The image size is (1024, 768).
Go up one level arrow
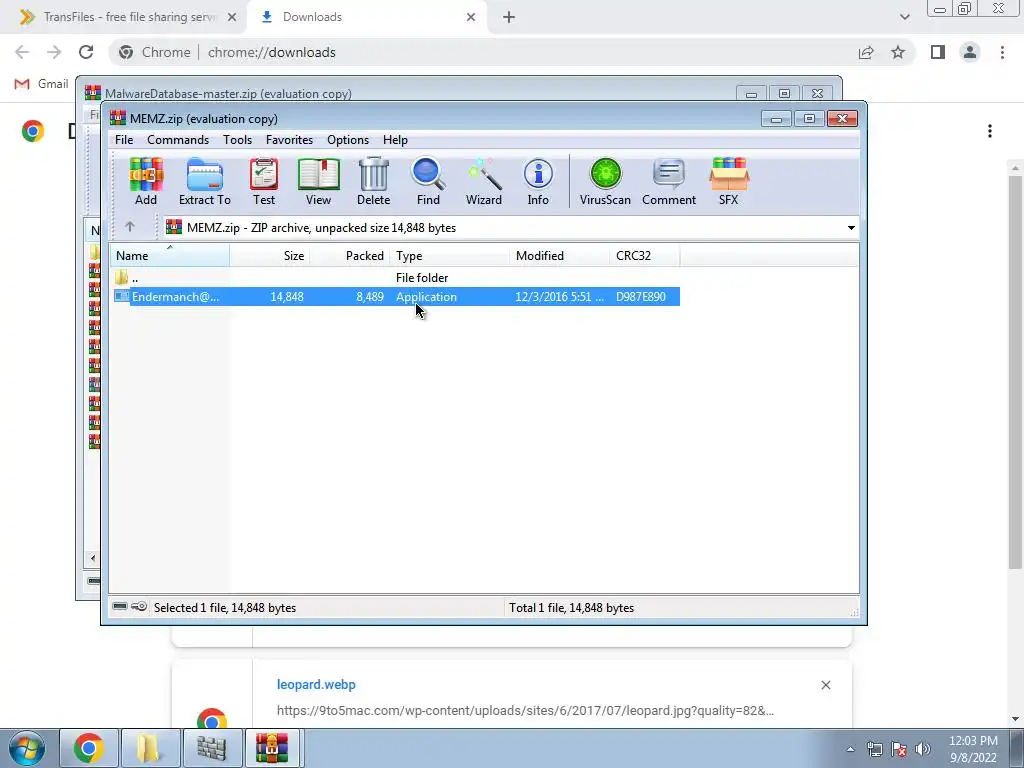[x=129, y=227]
